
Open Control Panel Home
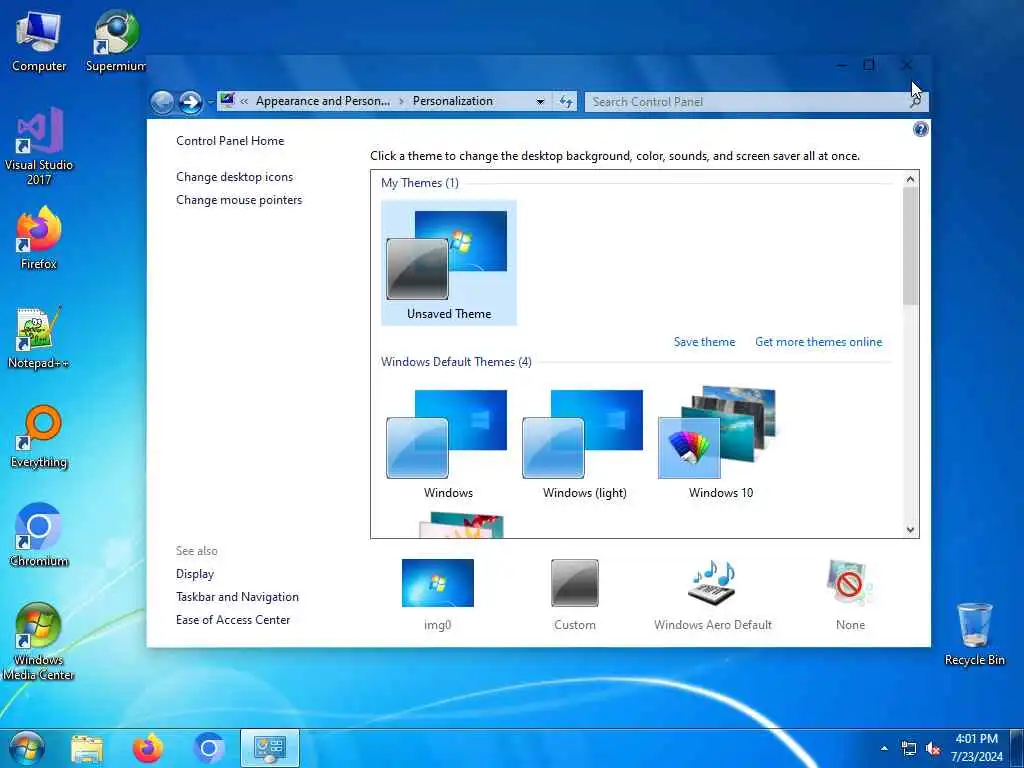(x=230, y=140)
